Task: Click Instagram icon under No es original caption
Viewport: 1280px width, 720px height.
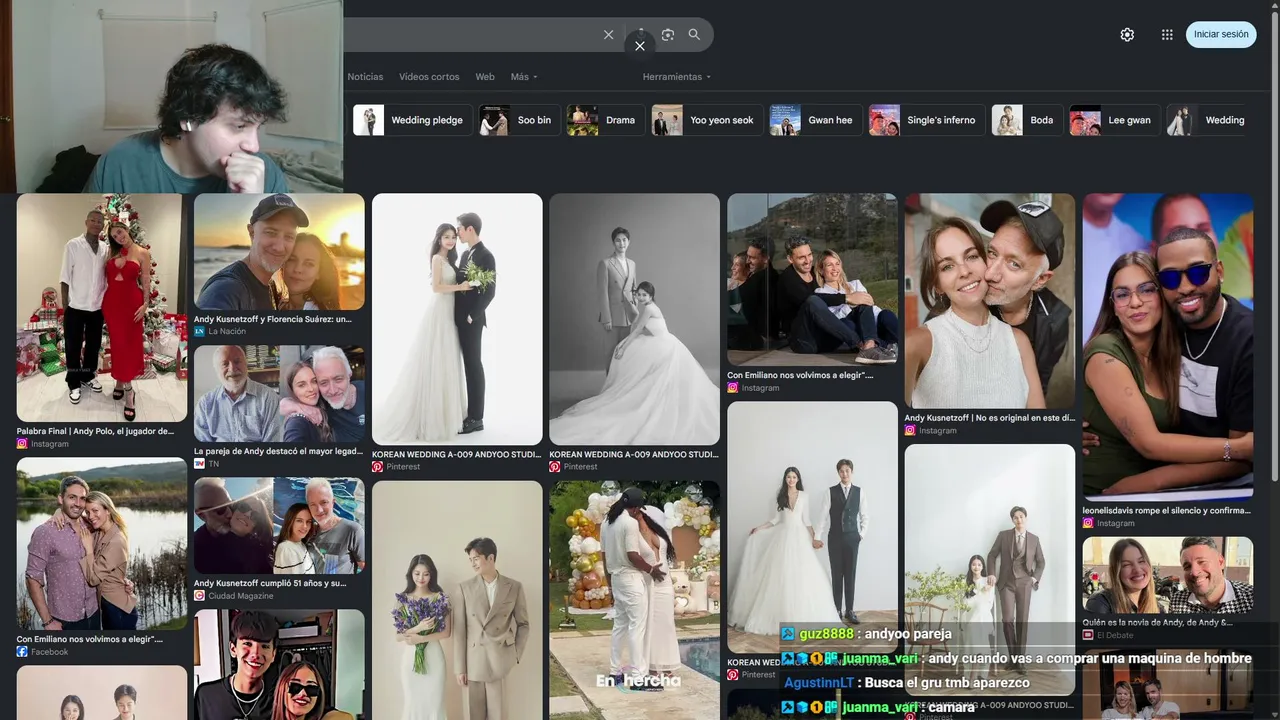Action: click(x=910, y=431)
